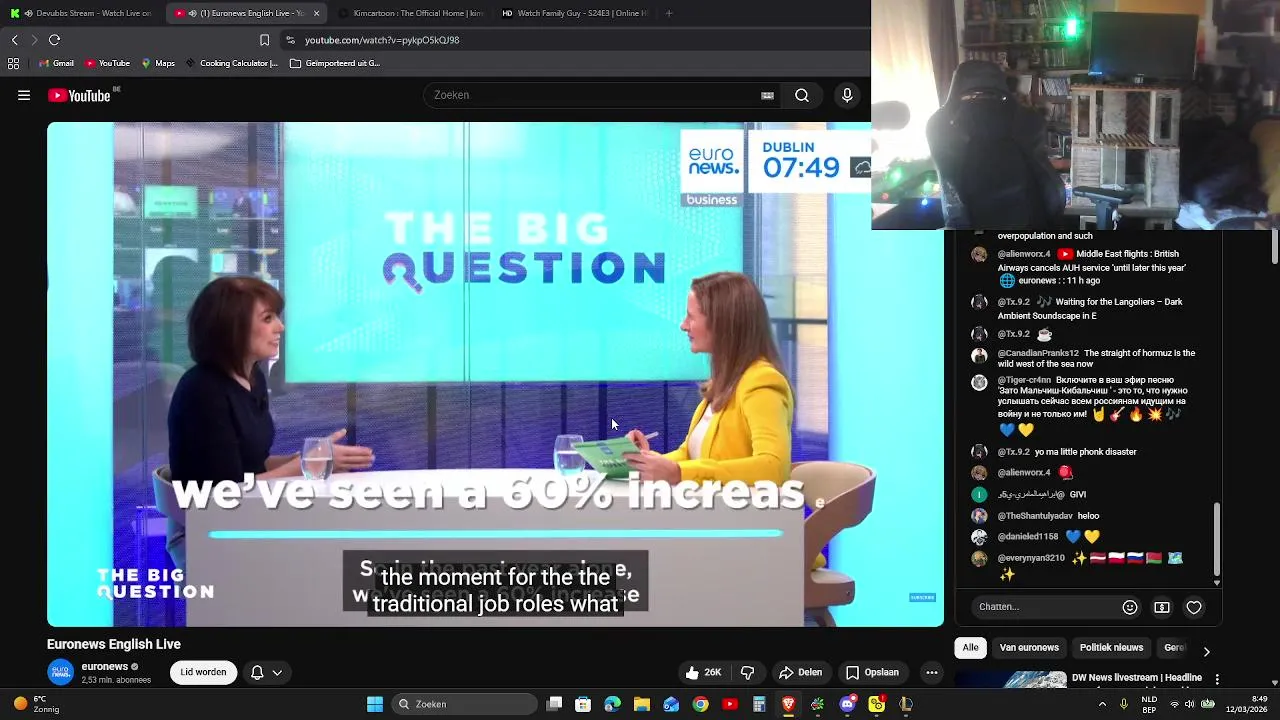Bookmark this page with the bookmark icon

(x=264, y=40)
